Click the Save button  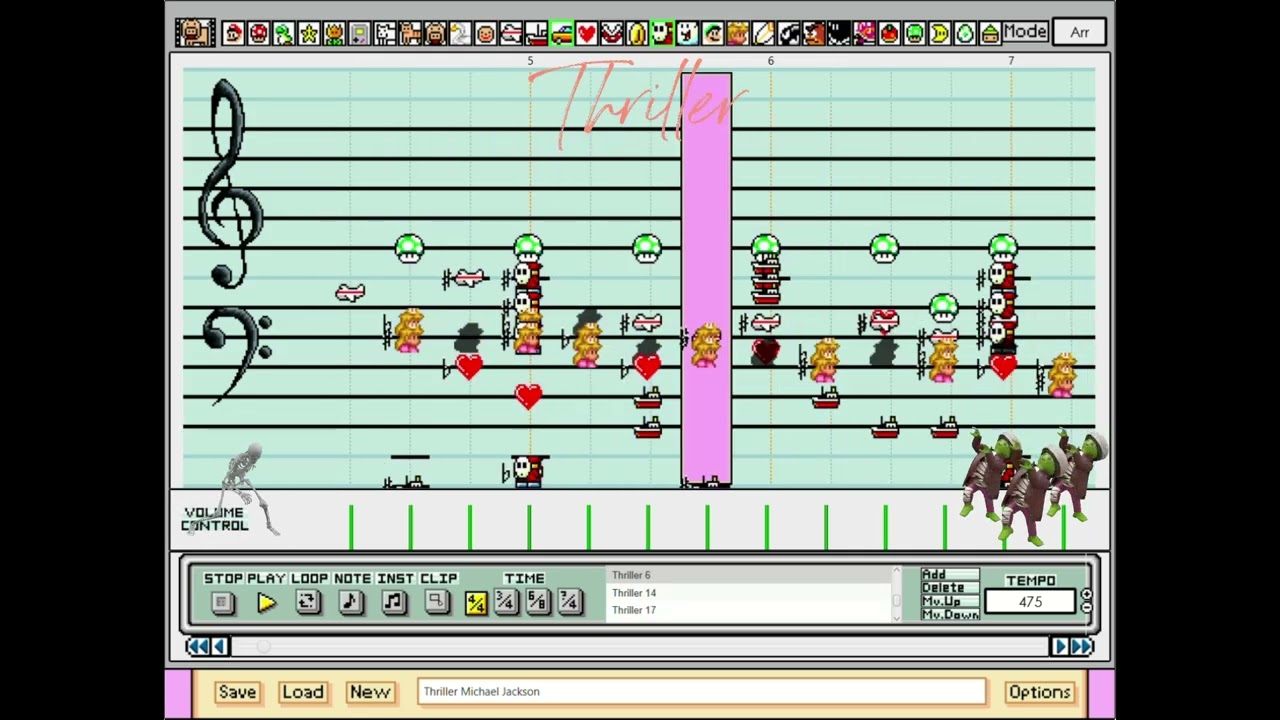pos(237,692)
